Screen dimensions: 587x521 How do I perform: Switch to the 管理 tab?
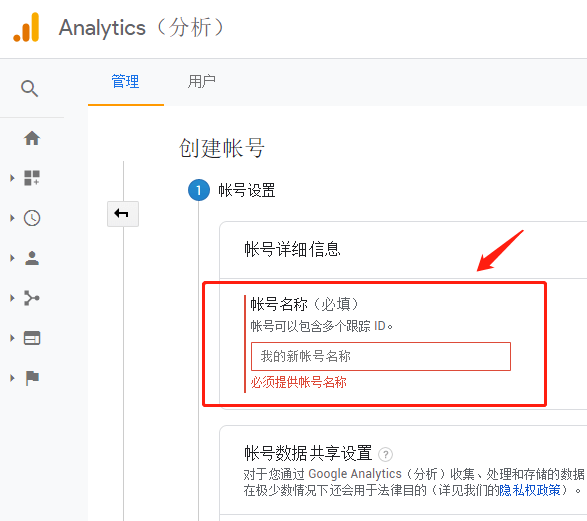(125, 82)
